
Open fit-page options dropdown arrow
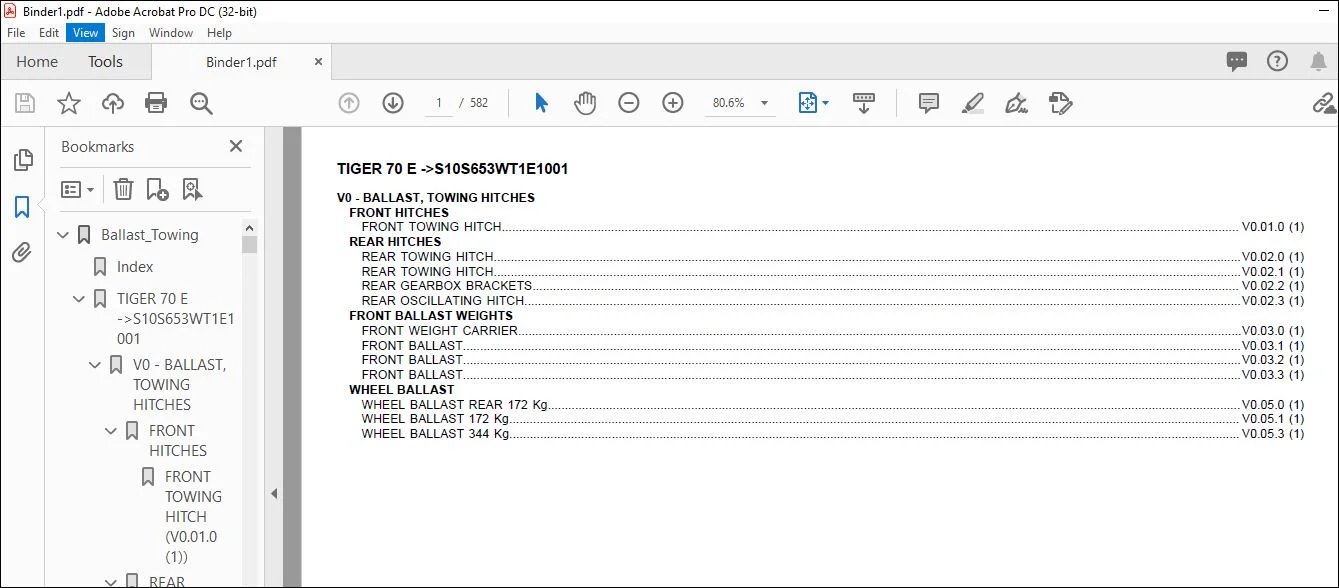[x=825, y=103]
